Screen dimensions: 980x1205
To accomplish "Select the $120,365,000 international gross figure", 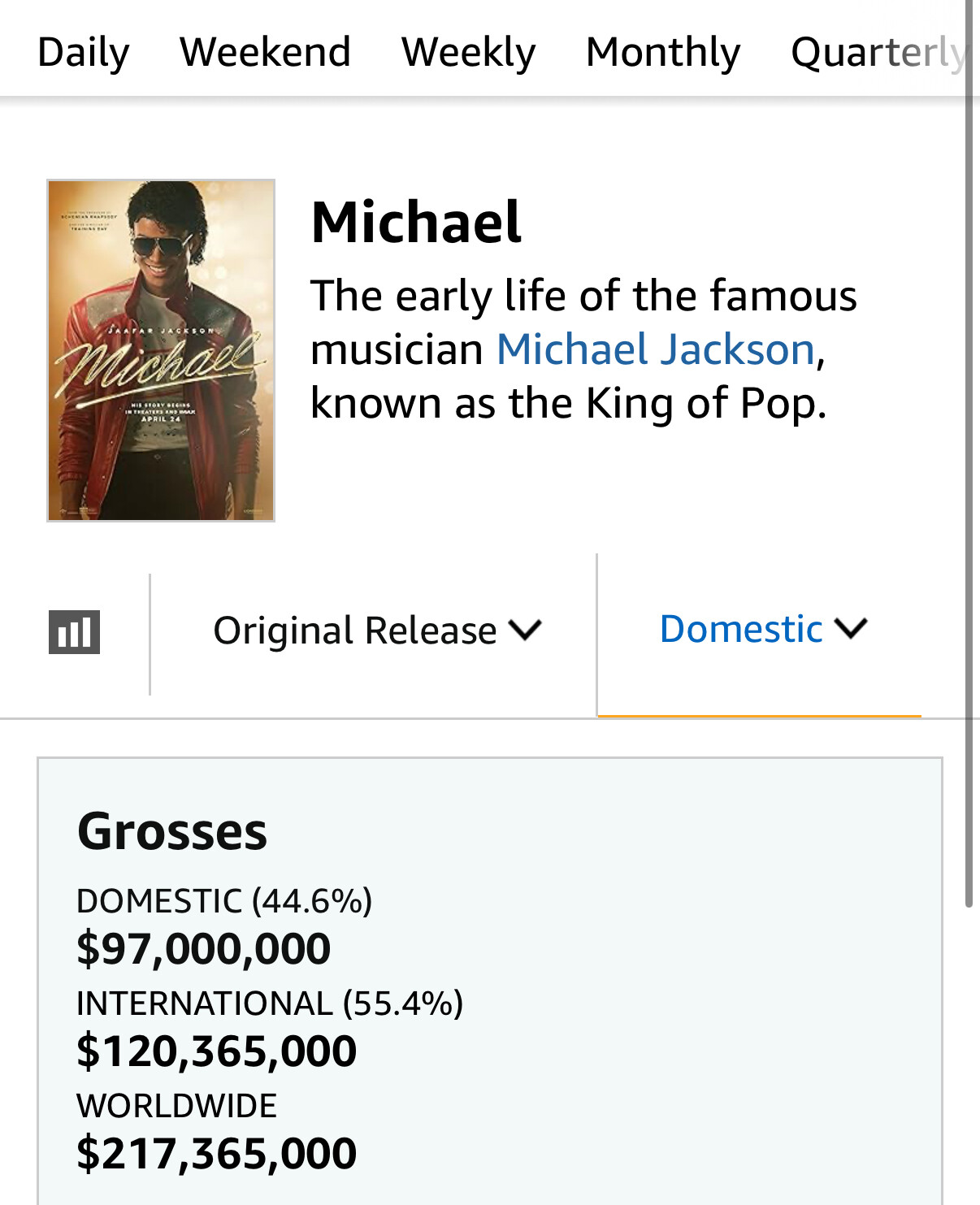I will (217, 1051).
